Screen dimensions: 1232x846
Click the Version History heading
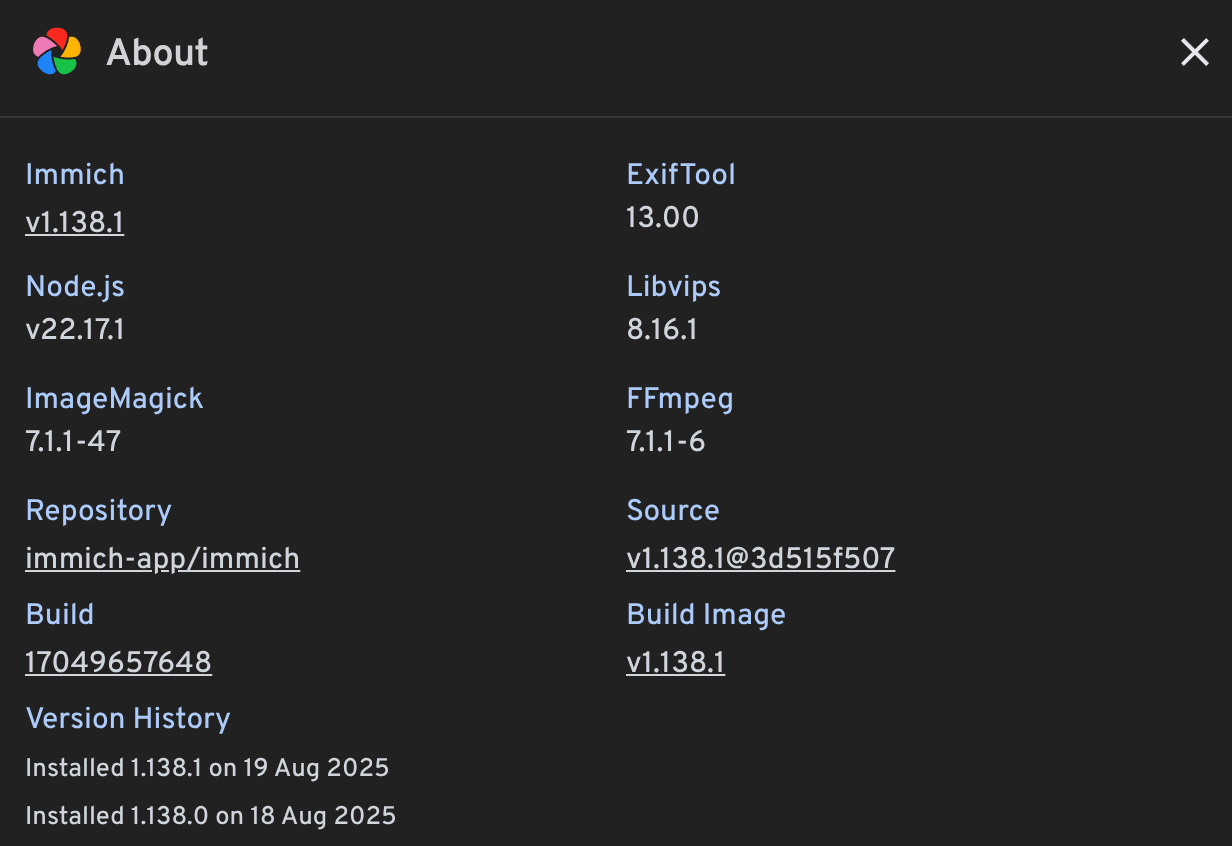[x=128, y=718]
